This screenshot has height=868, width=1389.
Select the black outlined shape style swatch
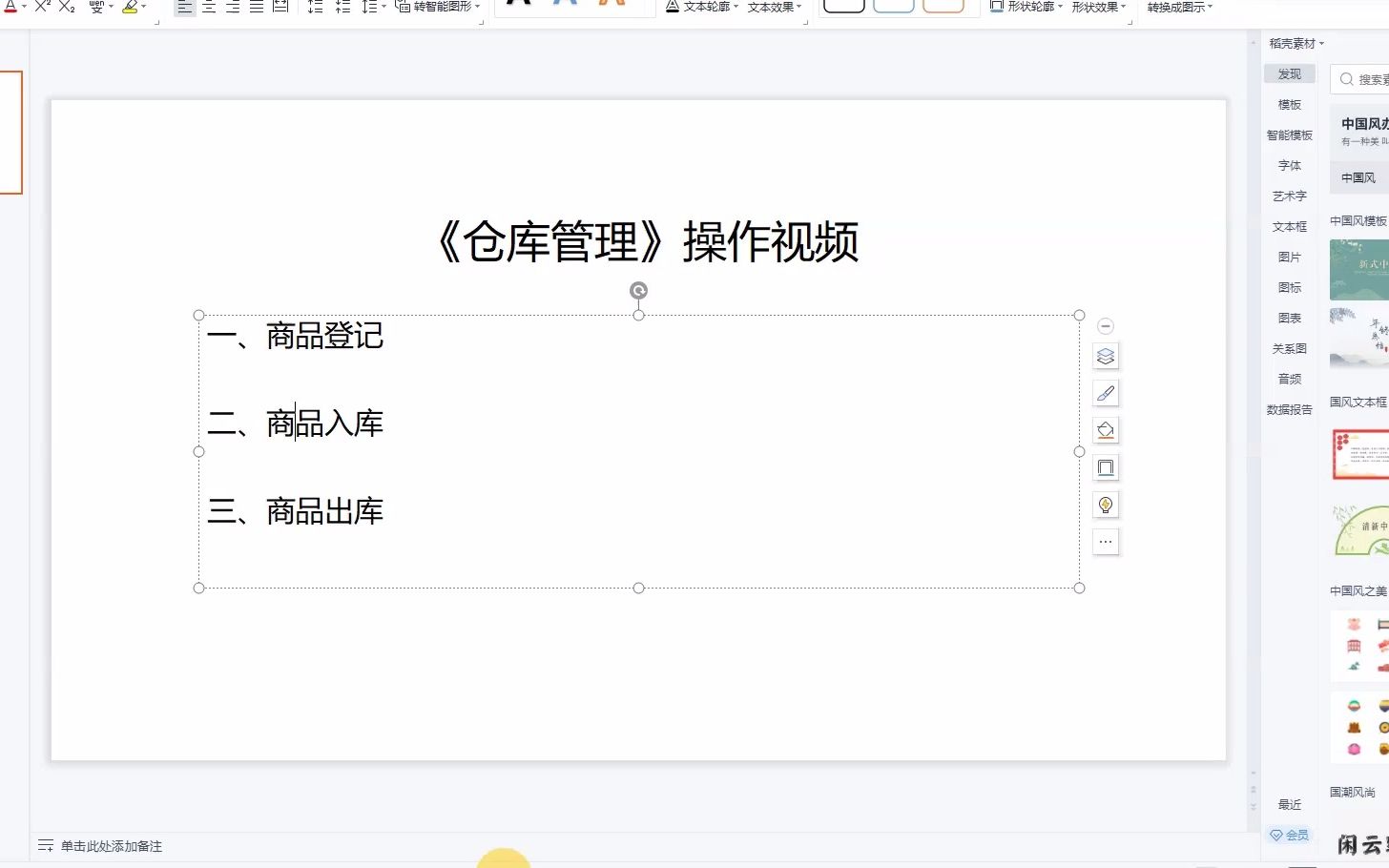click(x=843, y=6)
